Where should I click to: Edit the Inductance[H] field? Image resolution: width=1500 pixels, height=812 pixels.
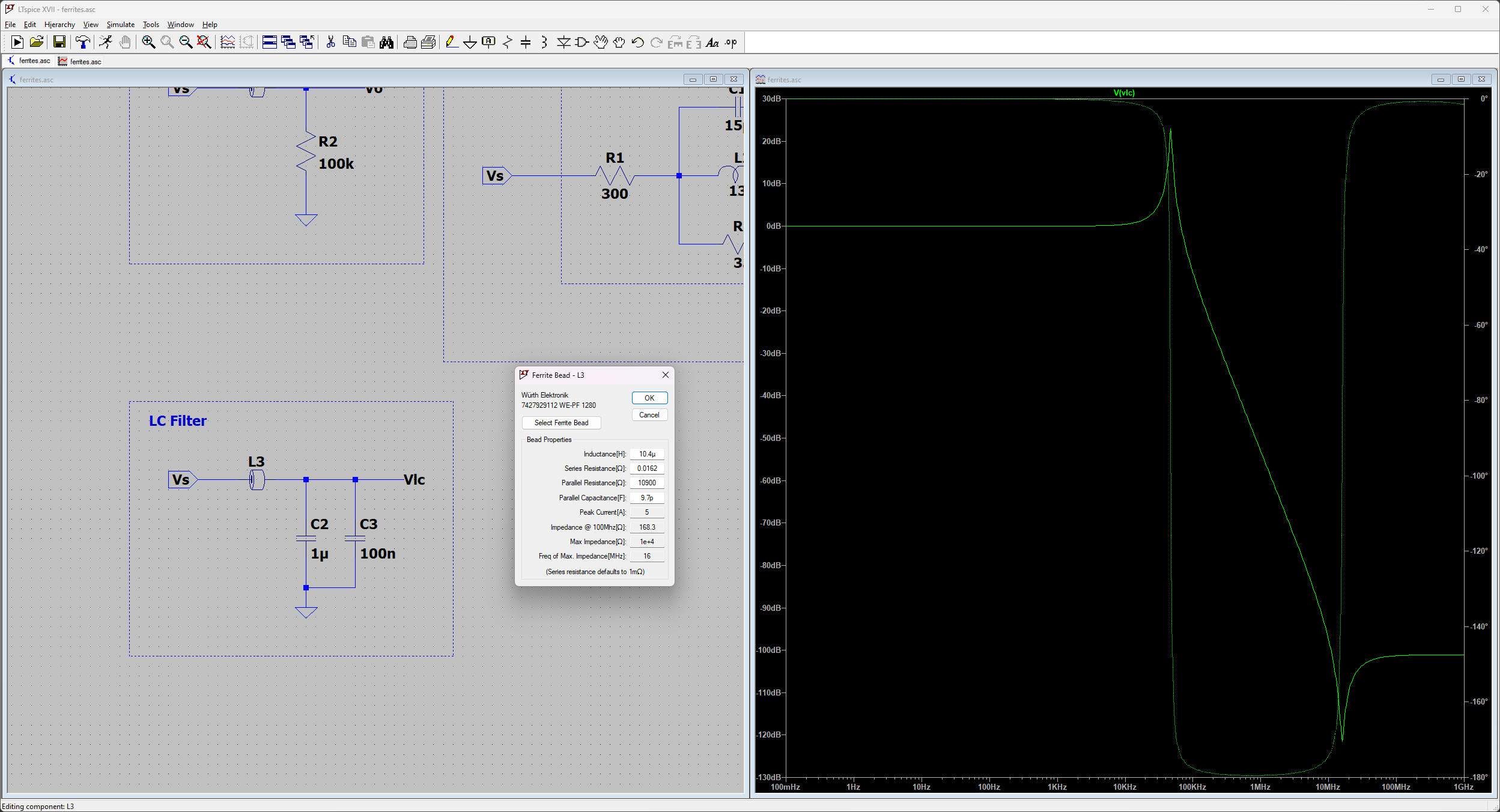click(647, 454)
